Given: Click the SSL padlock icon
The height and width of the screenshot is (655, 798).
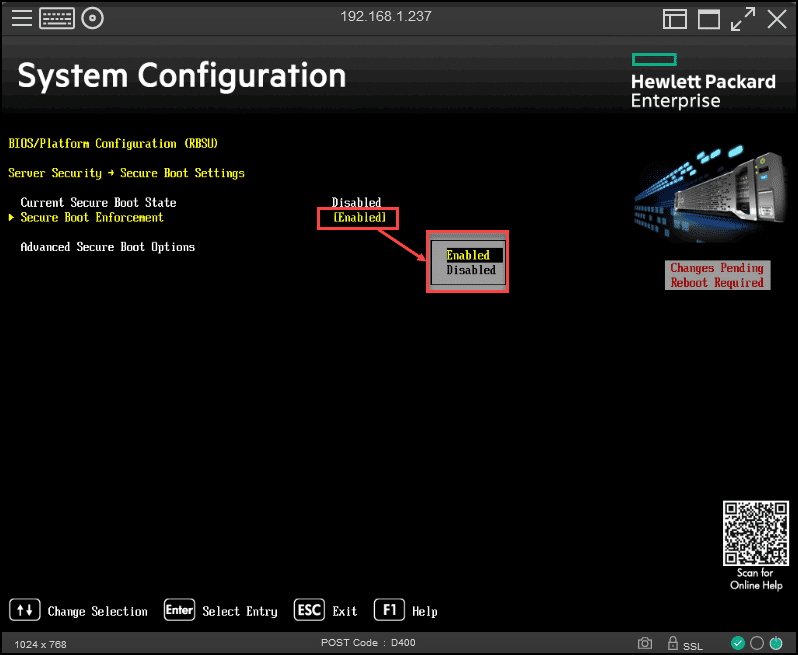Looking at the screenshot, I should (672, 643).
